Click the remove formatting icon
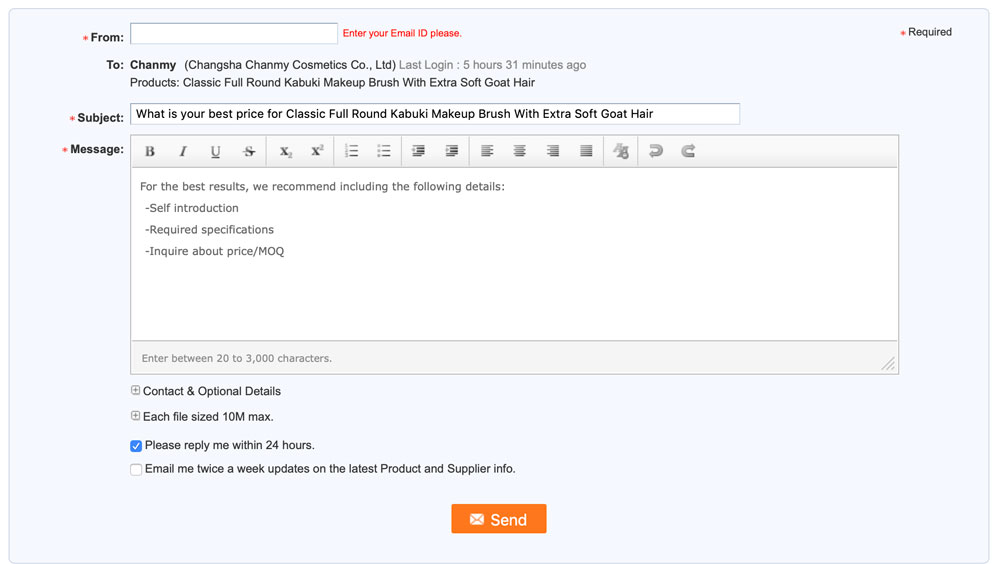1000x564 pixels. 621,152
